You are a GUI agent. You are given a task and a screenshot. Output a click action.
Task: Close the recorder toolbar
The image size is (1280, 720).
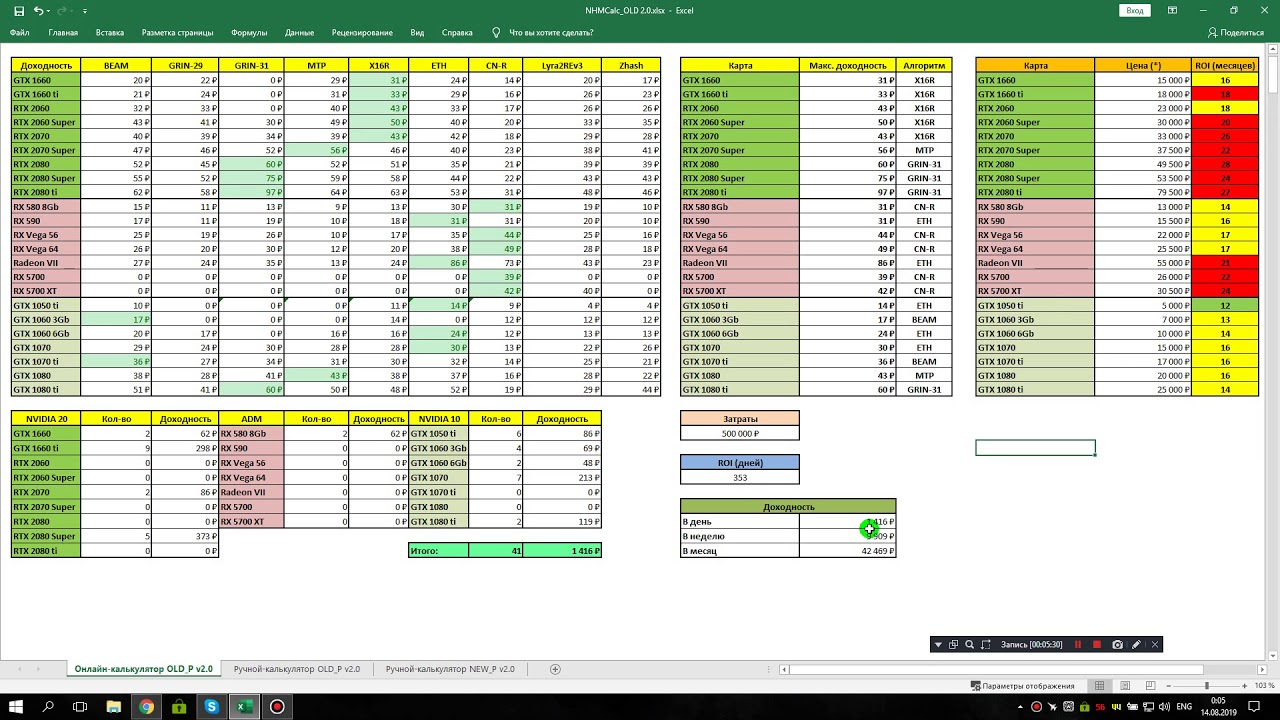pos(1154,645)
